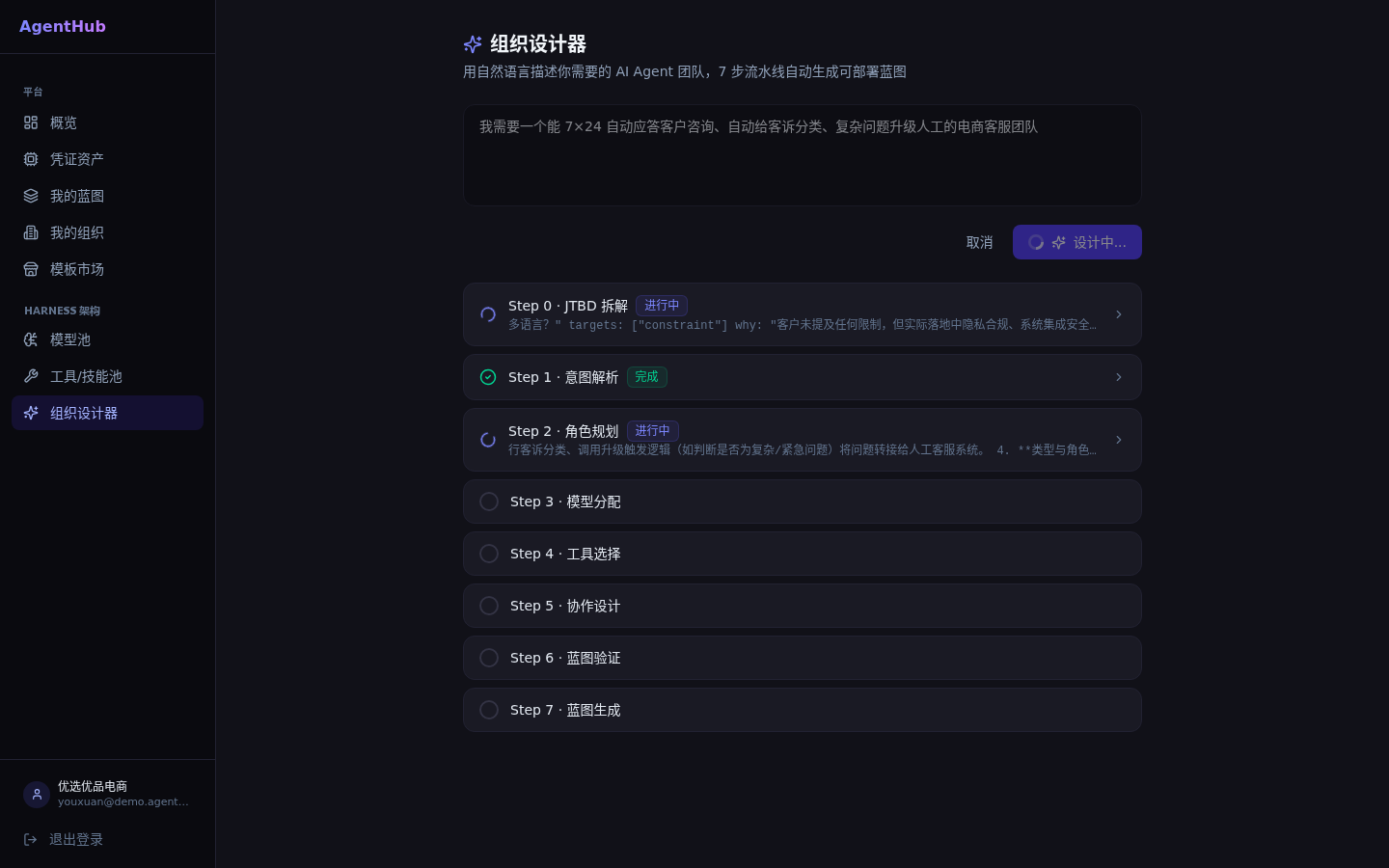Click the youxuan@demo.agent… email text
The image size is (1389, 868).
(x=123, y=801)
